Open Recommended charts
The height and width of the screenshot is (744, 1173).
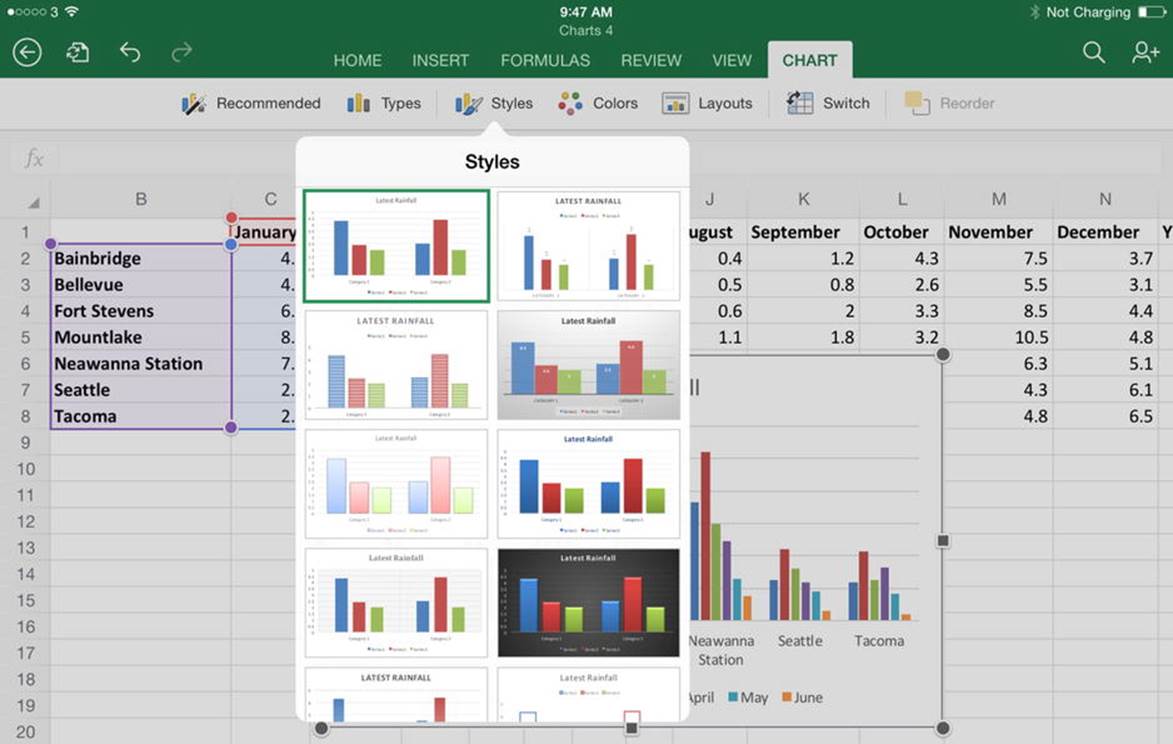tap(251, 103)
